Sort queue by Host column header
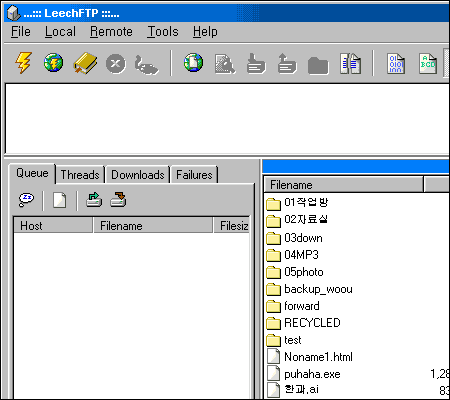The height and width of the screenshot is (400, 450). [x=53, y=226]
